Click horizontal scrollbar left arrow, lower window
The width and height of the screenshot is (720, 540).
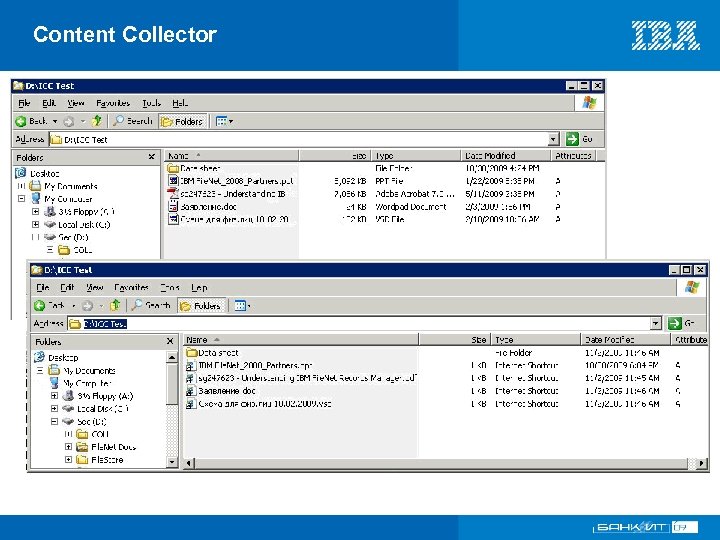(189, 463)
